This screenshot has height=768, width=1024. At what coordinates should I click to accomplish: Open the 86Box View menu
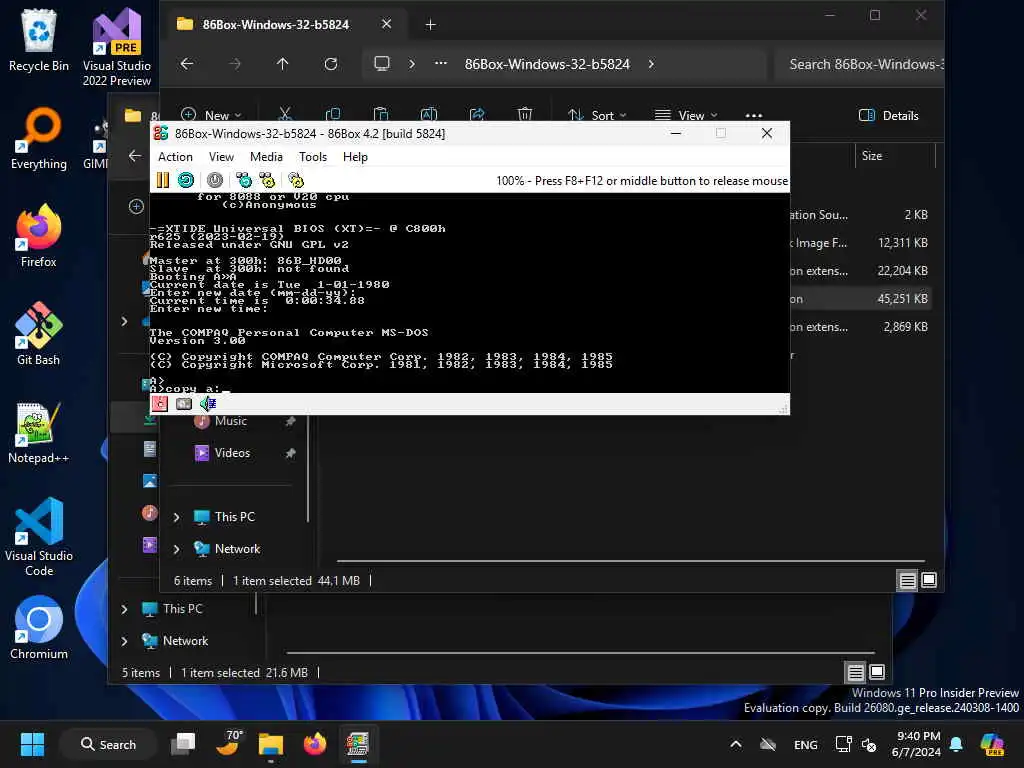pos(221,157)
